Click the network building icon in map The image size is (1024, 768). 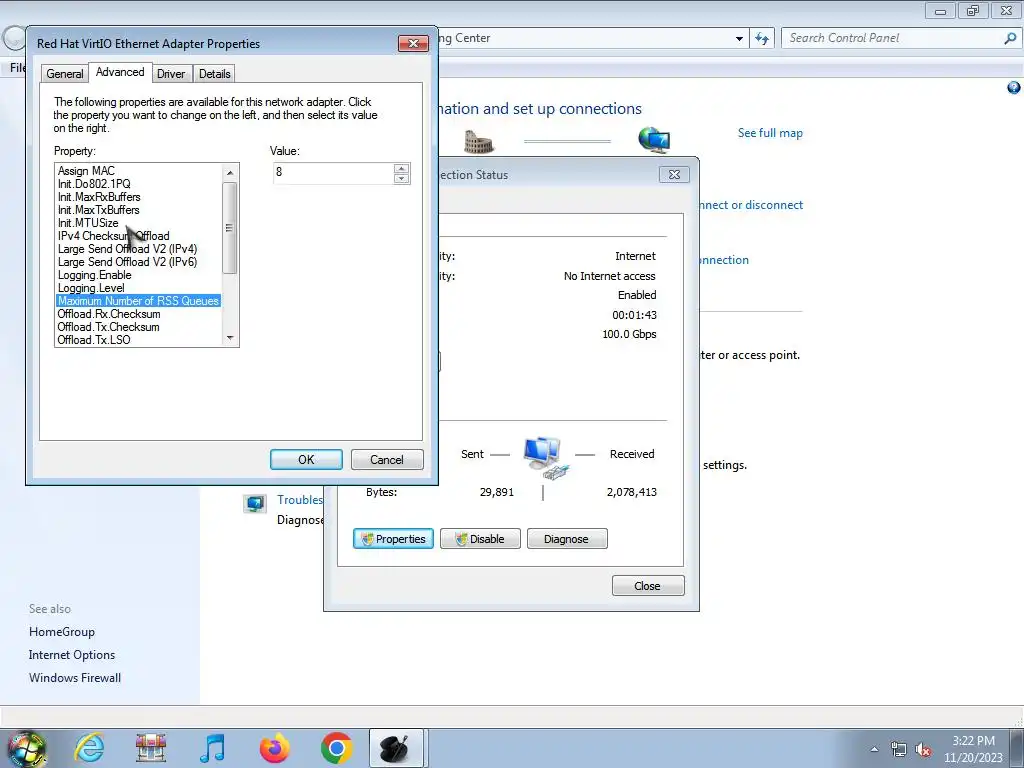pyautogui.click(x=479, y=141)
